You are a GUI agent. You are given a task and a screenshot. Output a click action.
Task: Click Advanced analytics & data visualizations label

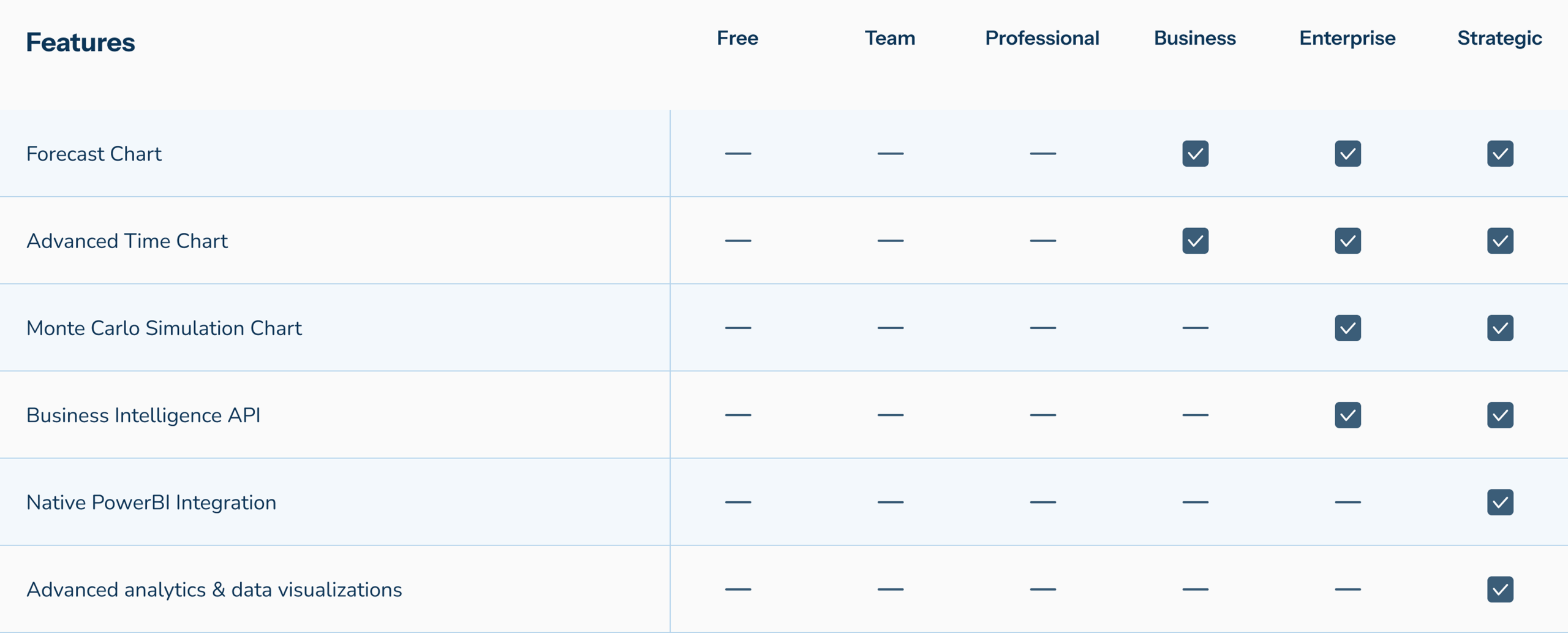pyautogui.click(x=214, y=589)
